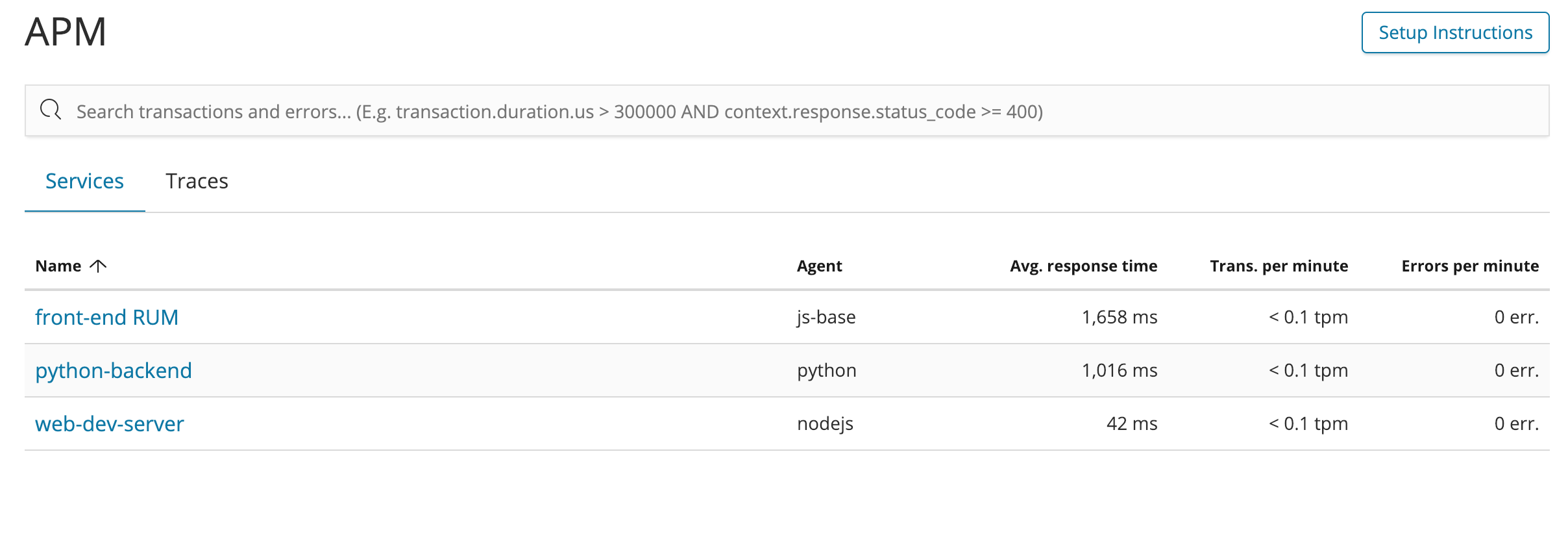Open the python-backend service
Viewport: 1568px width, 556px height.
(x=114, y=370)
